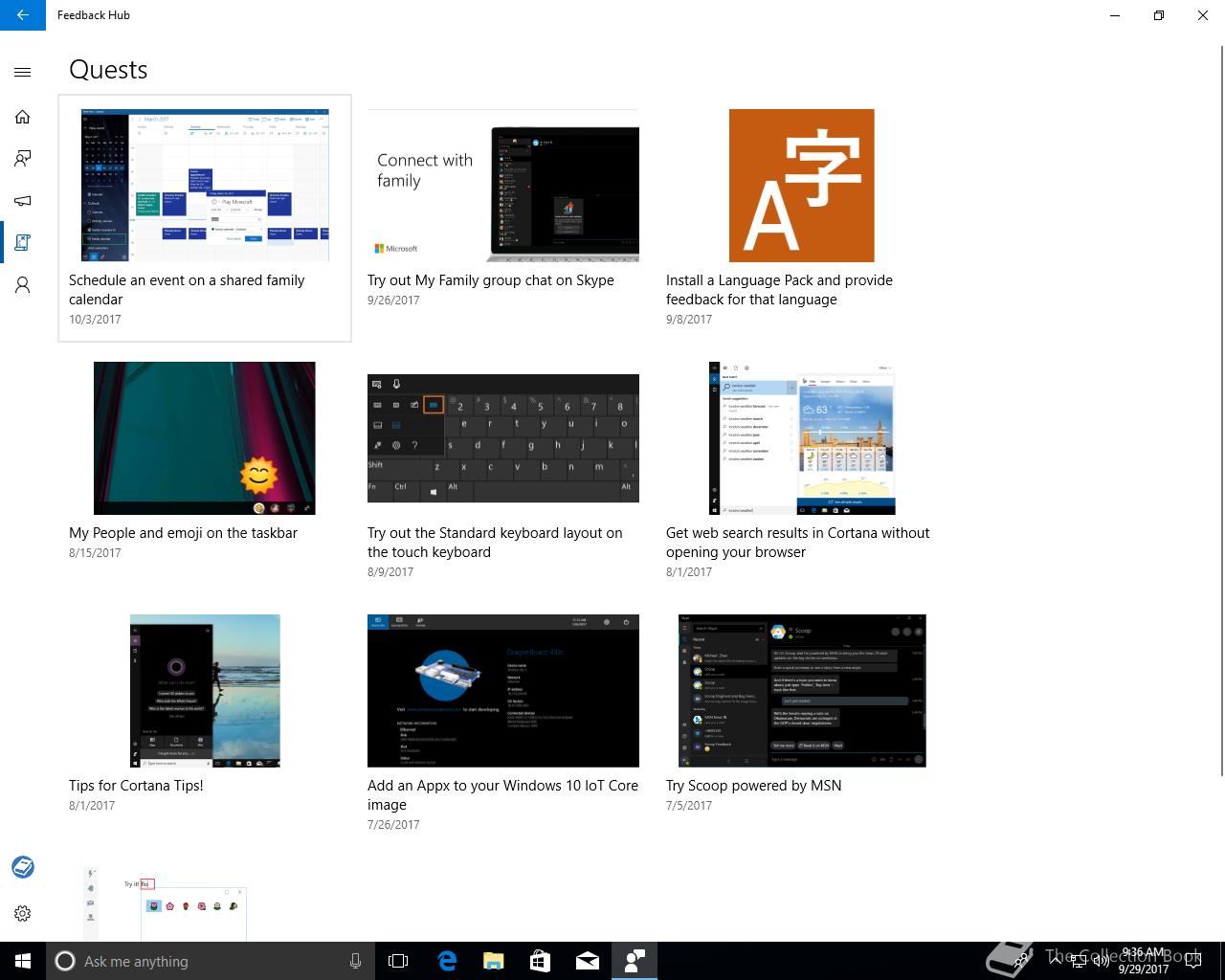Open the Profile person icon in sidebar
This screenshot has height=980, width=1225.
[23, 285]
